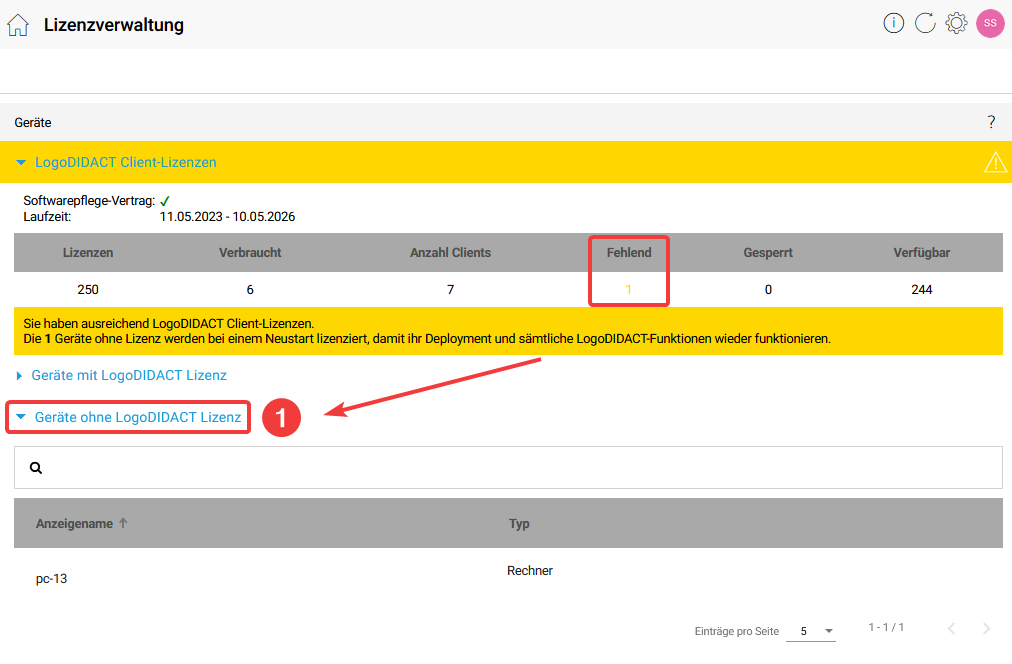Click the pagination text 1 - 1 / 1
Screen dimensions: 1012x664
(886, 627)
